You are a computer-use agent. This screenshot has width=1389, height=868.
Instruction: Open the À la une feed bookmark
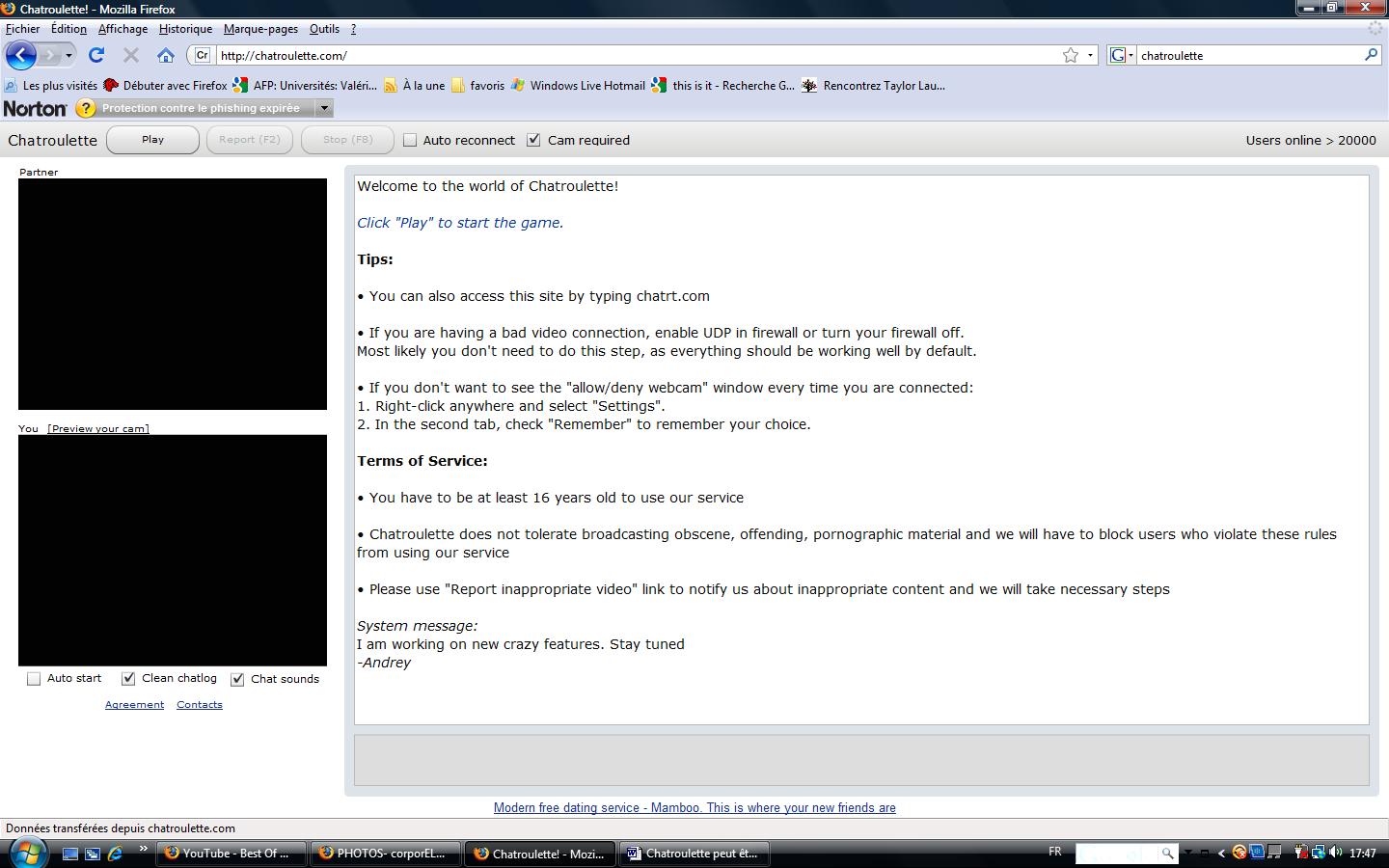414,85
